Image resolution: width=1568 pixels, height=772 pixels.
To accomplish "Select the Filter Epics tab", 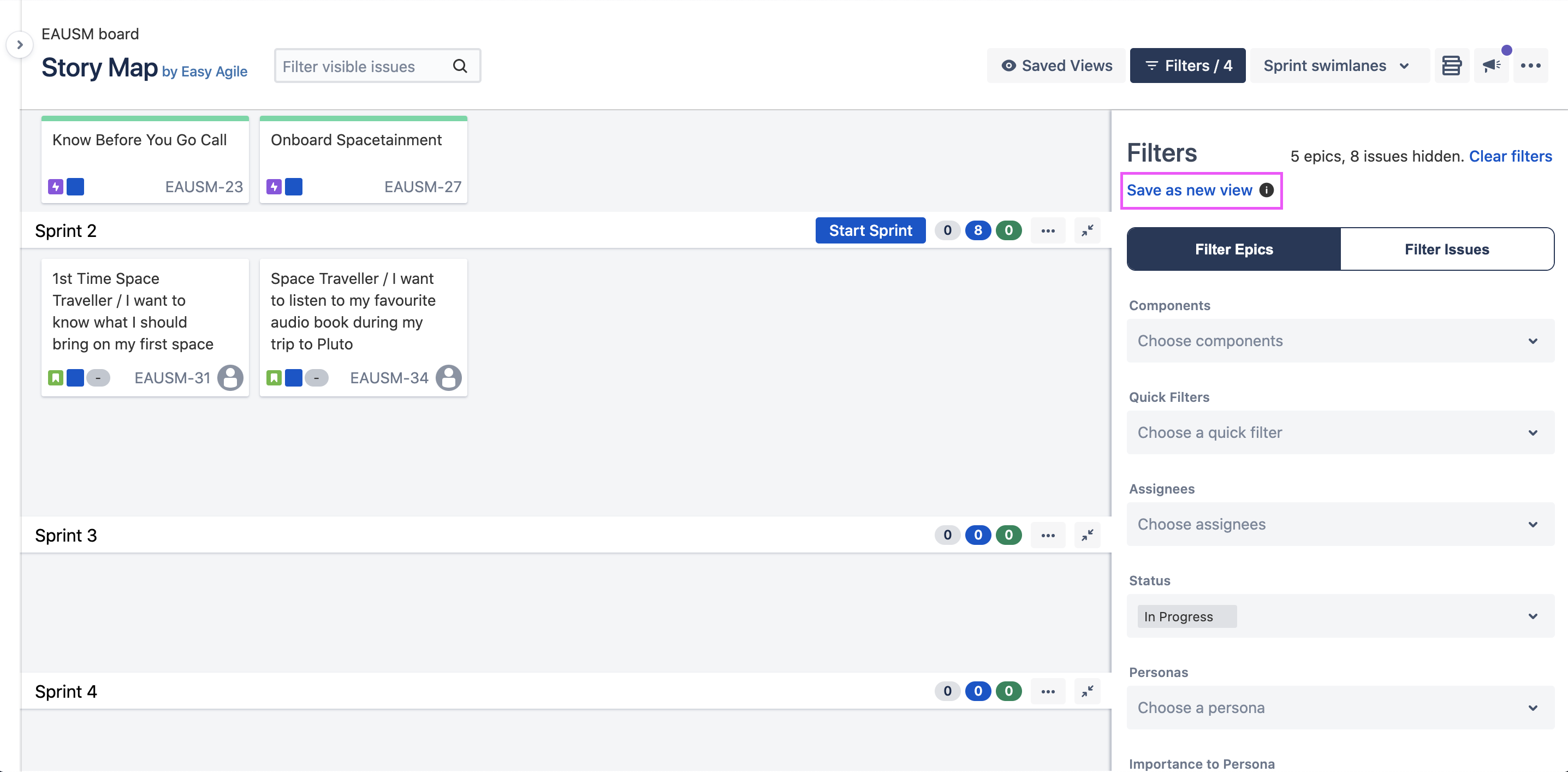I will point(1233,249).
